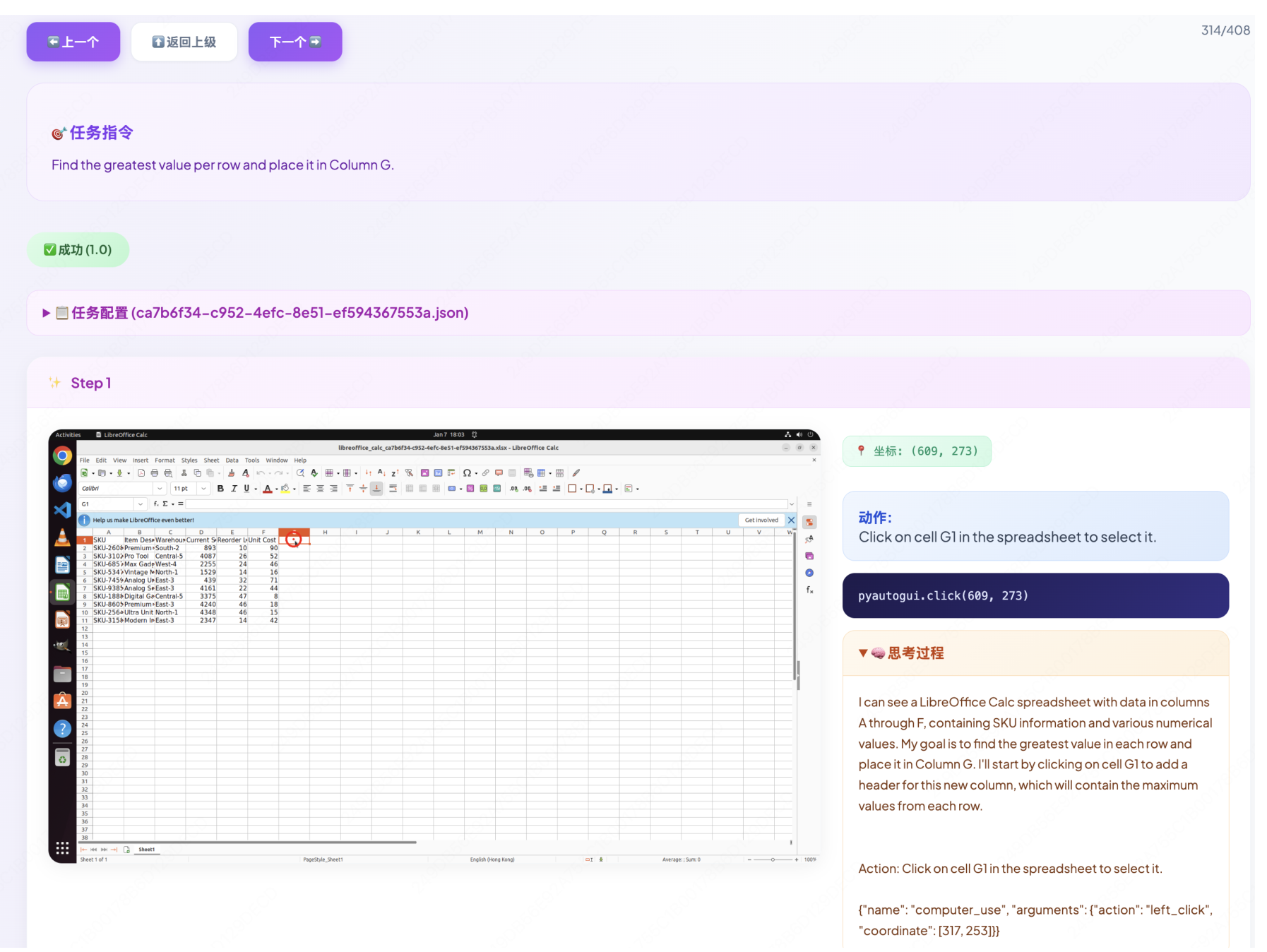Screen dimensions: 1267x952
Task: Click the Italic formatting icon
Action: pyautogui.click(x=234, y=489)
